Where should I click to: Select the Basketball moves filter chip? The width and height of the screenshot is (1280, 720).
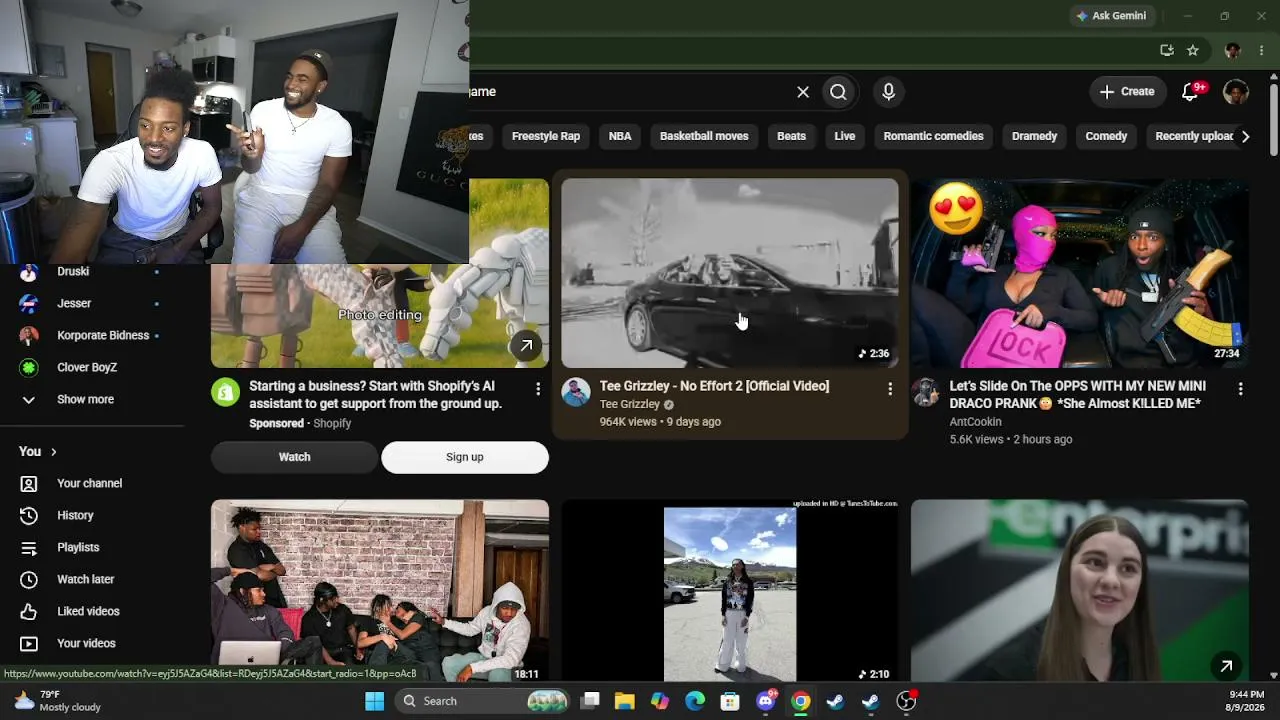[x=704, y=136]
